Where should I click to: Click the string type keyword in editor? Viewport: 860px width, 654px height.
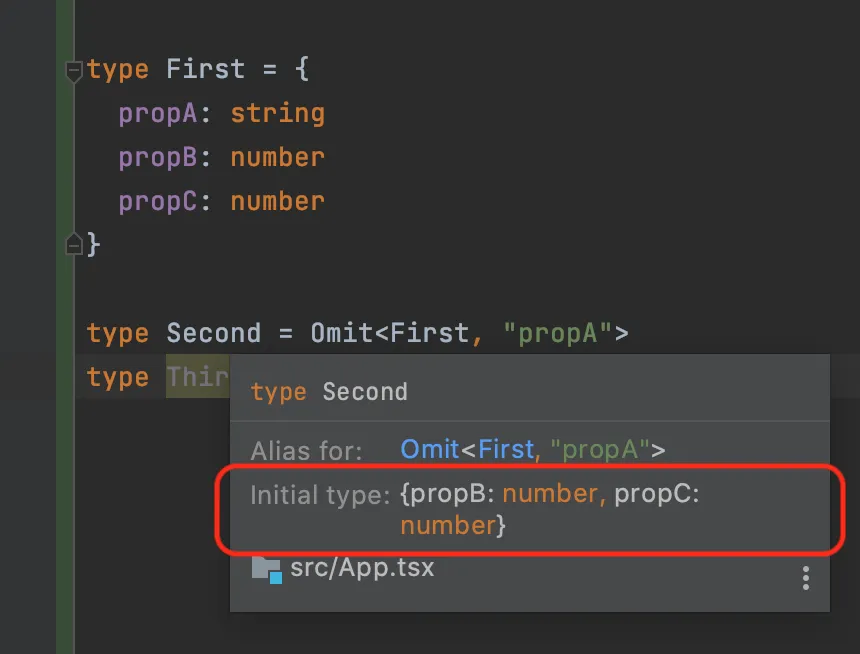(277, 113)
